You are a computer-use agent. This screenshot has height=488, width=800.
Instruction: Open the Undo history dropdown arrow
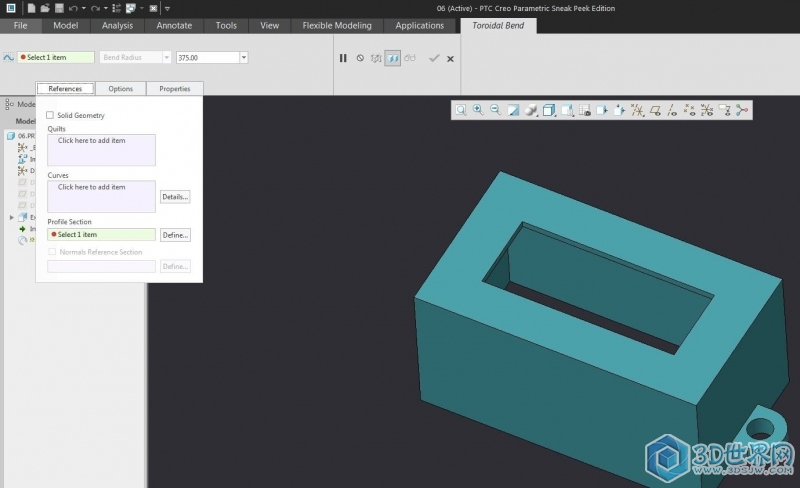tap(84, 8)
